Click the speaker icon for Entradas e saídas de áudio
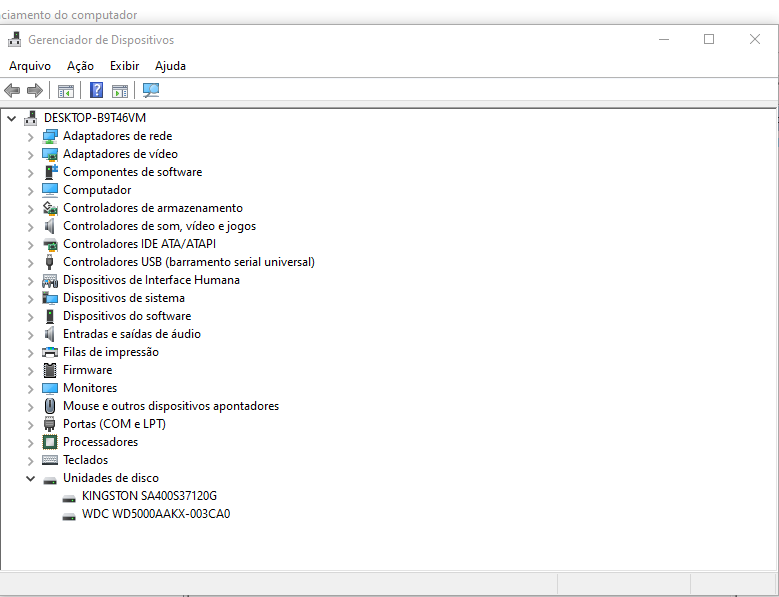 pyautogui.click(x=49, y=334)
